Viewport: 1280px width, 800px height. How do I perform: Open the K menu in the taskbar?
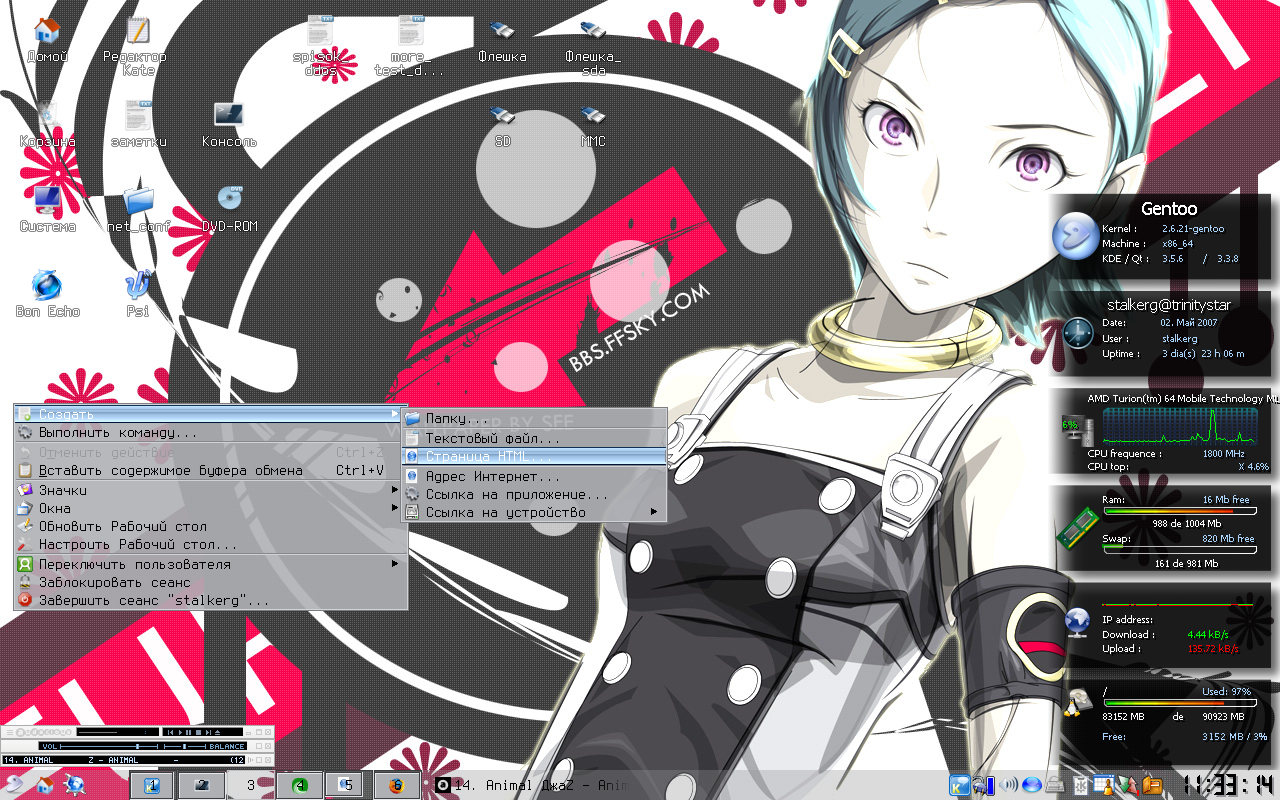coord(14,783)
